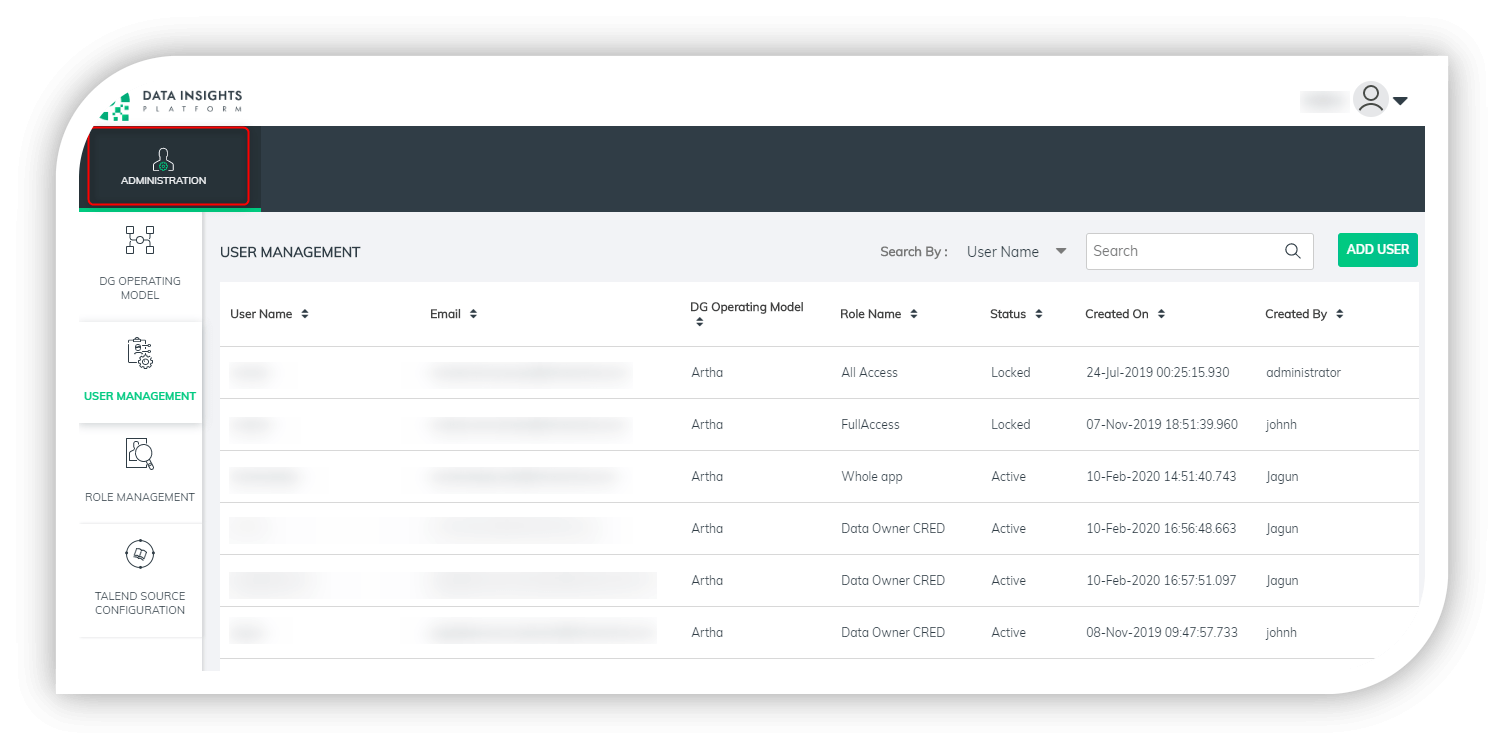Image resolution: width=1506 pixels, height=750 pixels.
Task: Sort by Role Name column
Action: [914, 314]
